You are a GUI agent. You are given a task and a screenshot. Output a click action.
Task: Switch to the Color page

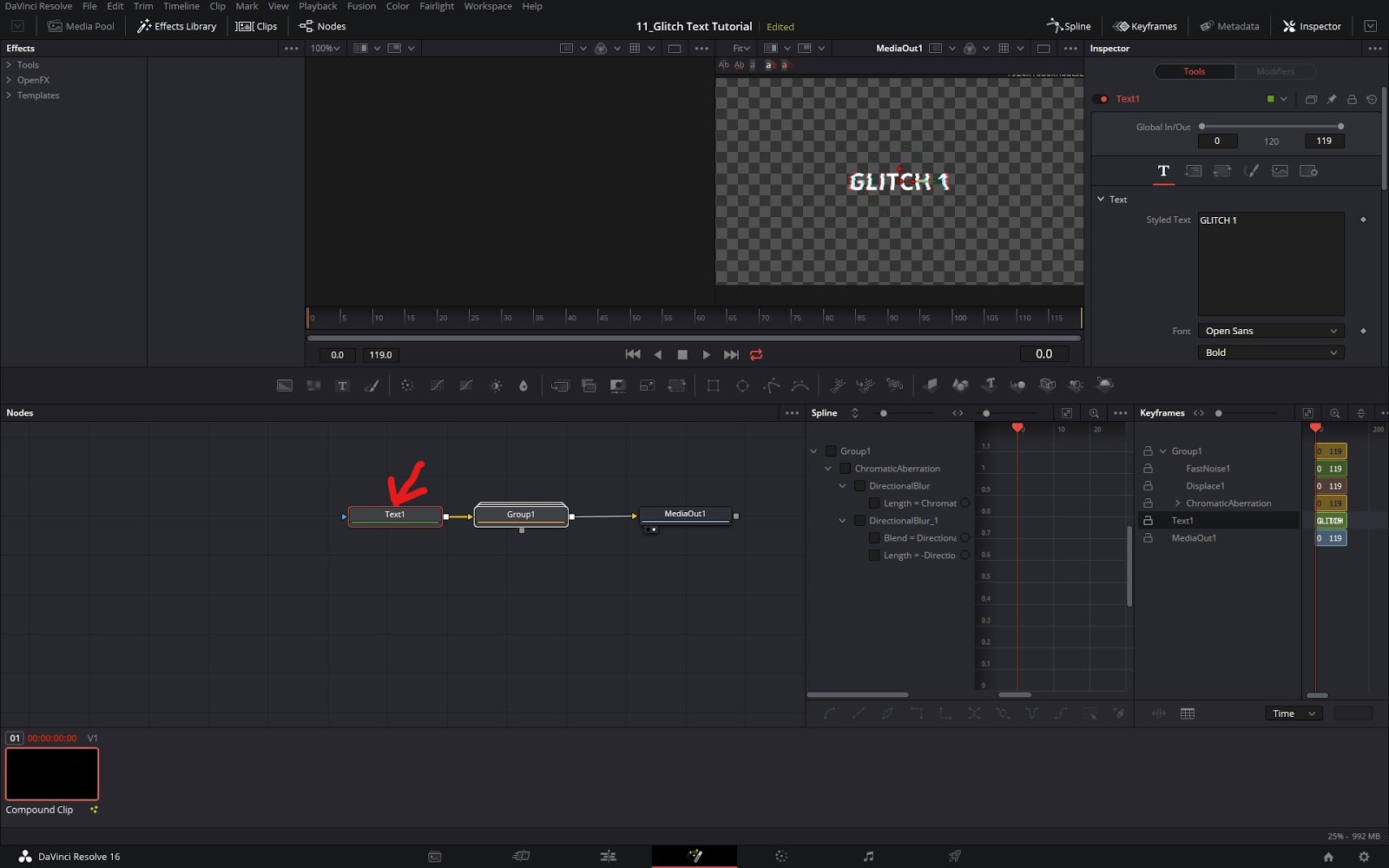pos(780,857)
